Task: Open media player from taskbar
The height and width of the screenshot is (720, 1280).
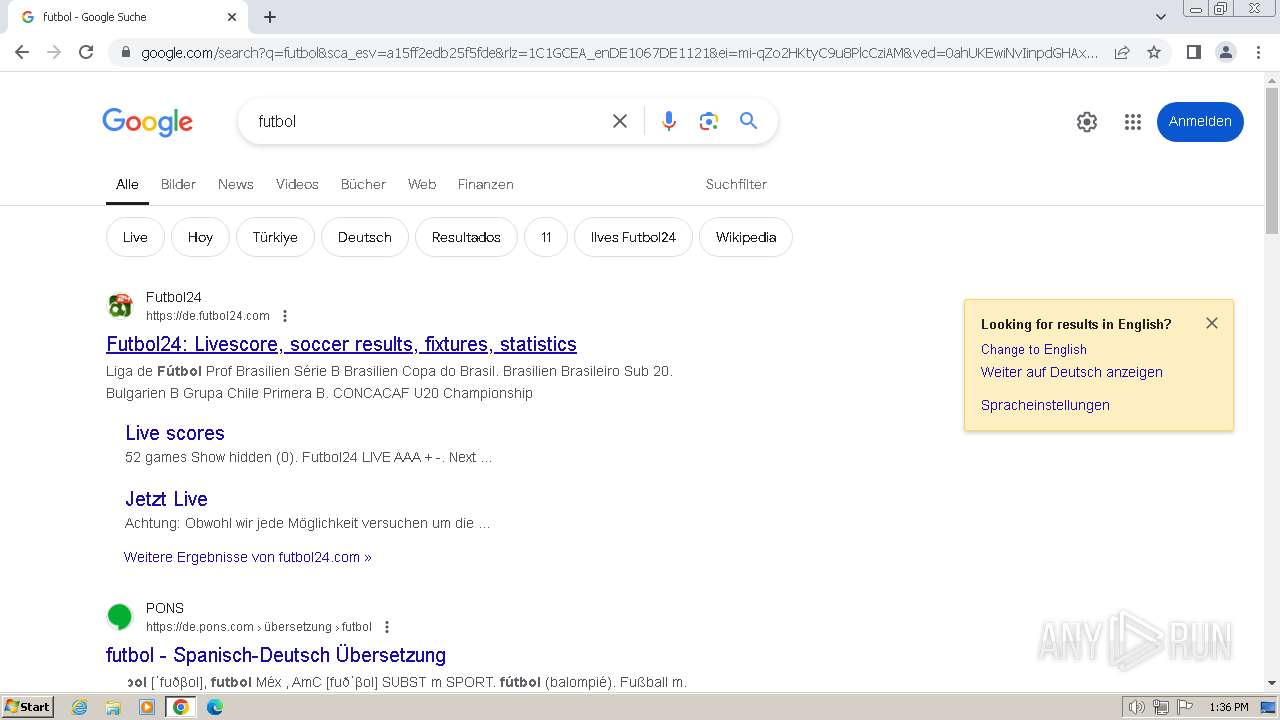Action: pyautogui.click(x=147, y=707)
